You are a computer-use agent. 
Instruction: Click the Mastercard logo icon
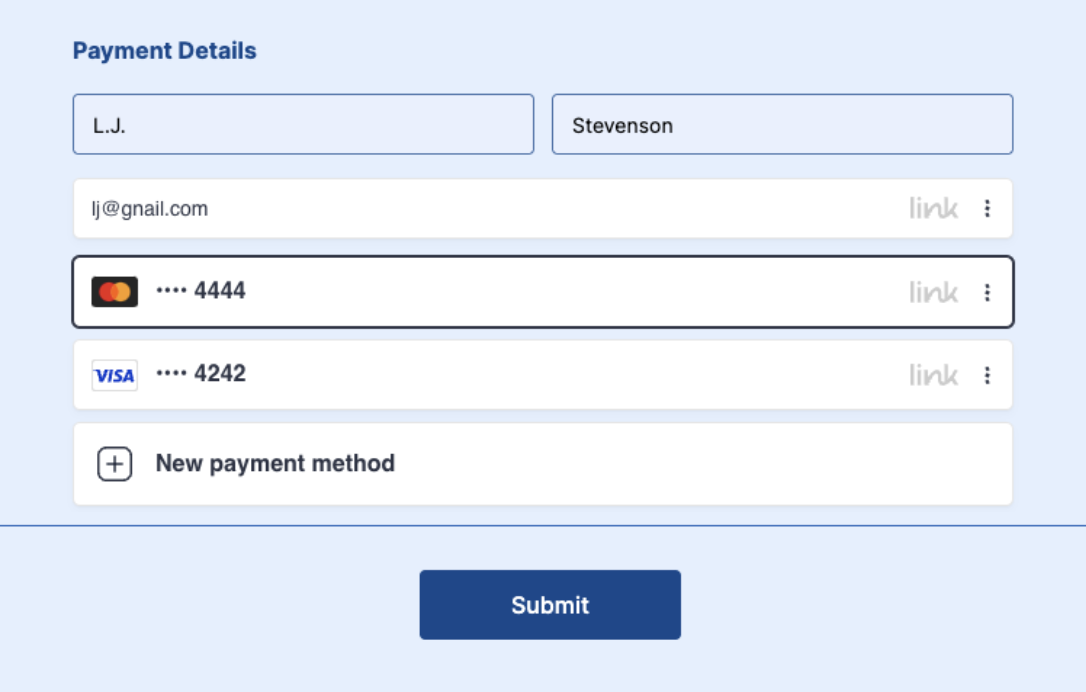coord(115,292)
